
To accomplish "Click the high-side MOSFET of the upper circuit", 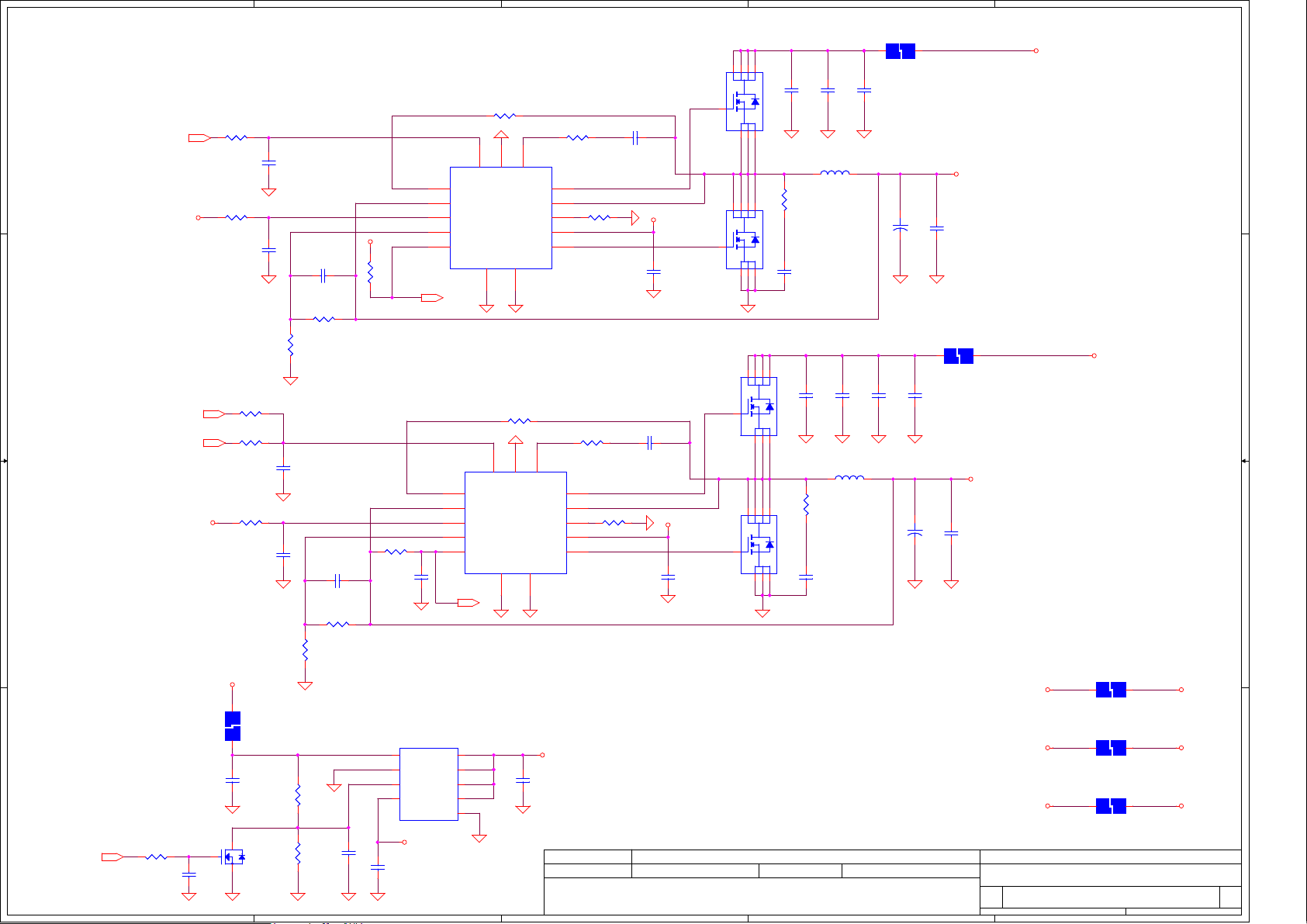I will 745,102.
